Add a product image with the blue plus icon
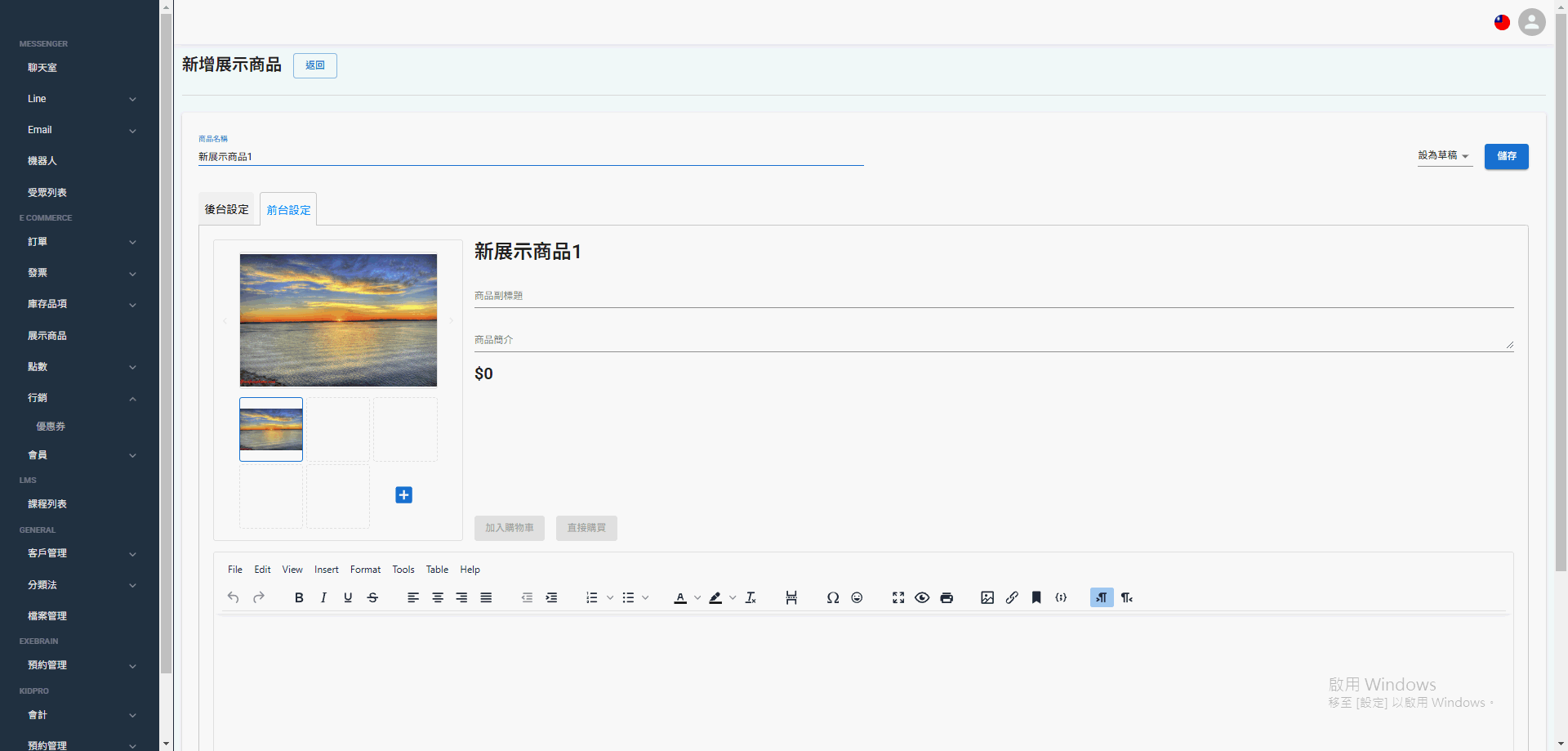 tap(403, 495)
